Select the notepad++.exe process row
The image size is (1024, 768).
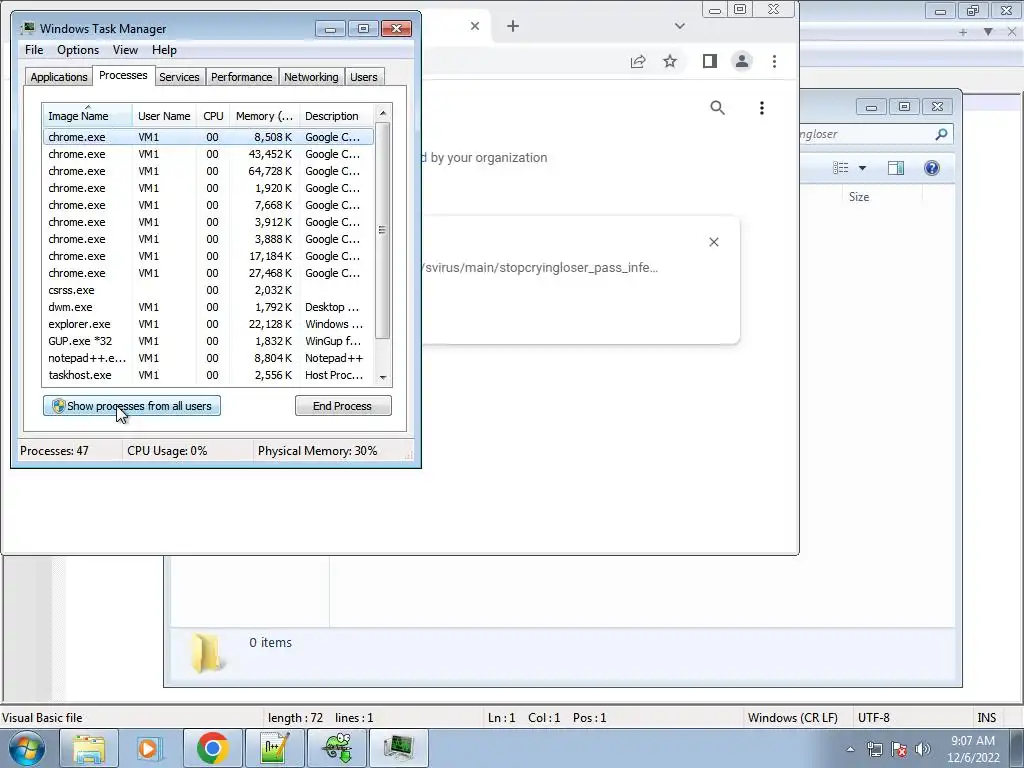pyautogui.click(x=208, y=358)
